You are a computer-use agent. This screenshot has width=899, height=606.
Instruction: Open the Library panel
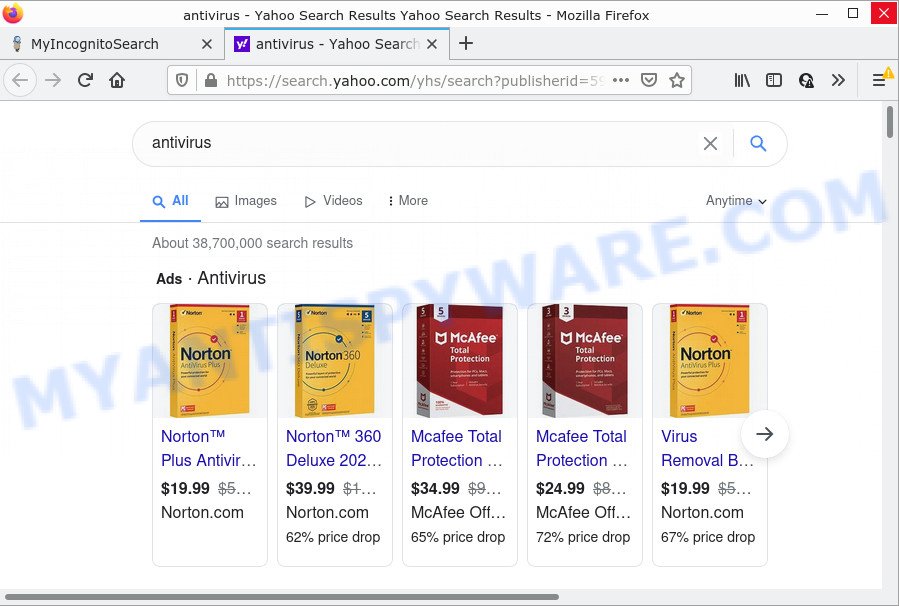pos(742,80)
